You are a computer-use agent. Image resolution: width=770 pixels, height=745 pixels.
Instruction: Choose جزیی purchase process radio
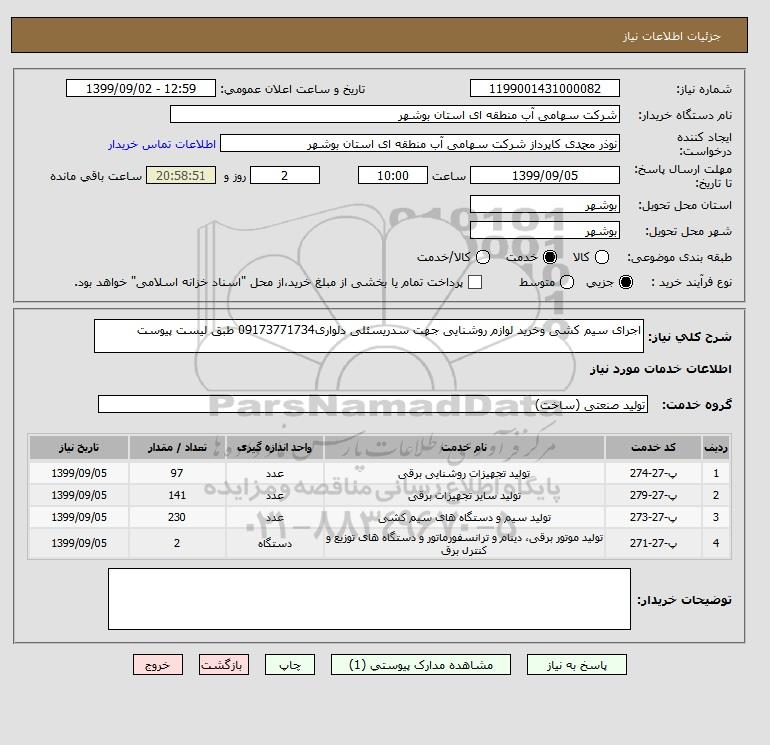coord(626,282)
